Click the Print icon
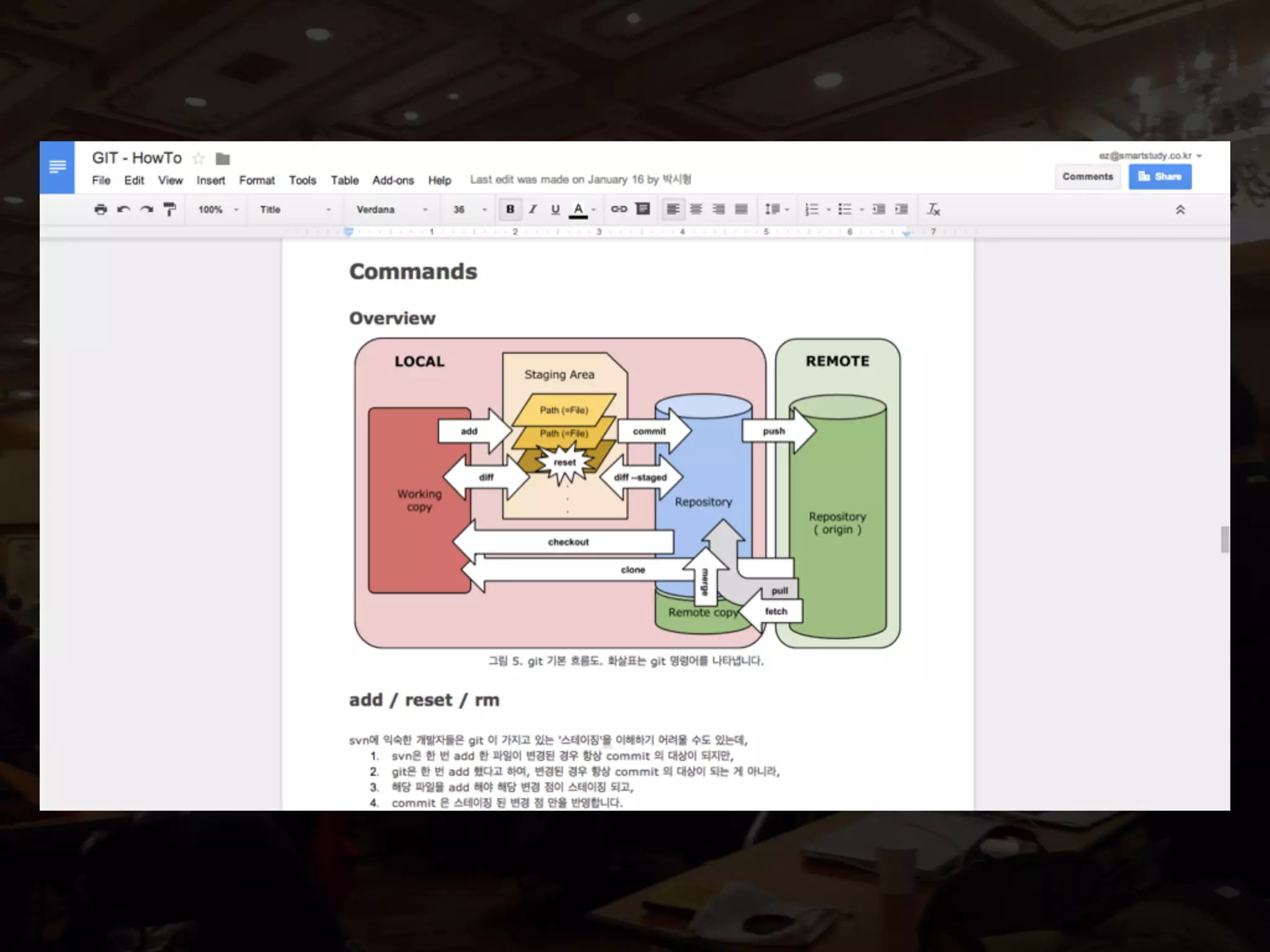Image resolution: width=1270 pixels, height=952 pixels. coord(100,209)
